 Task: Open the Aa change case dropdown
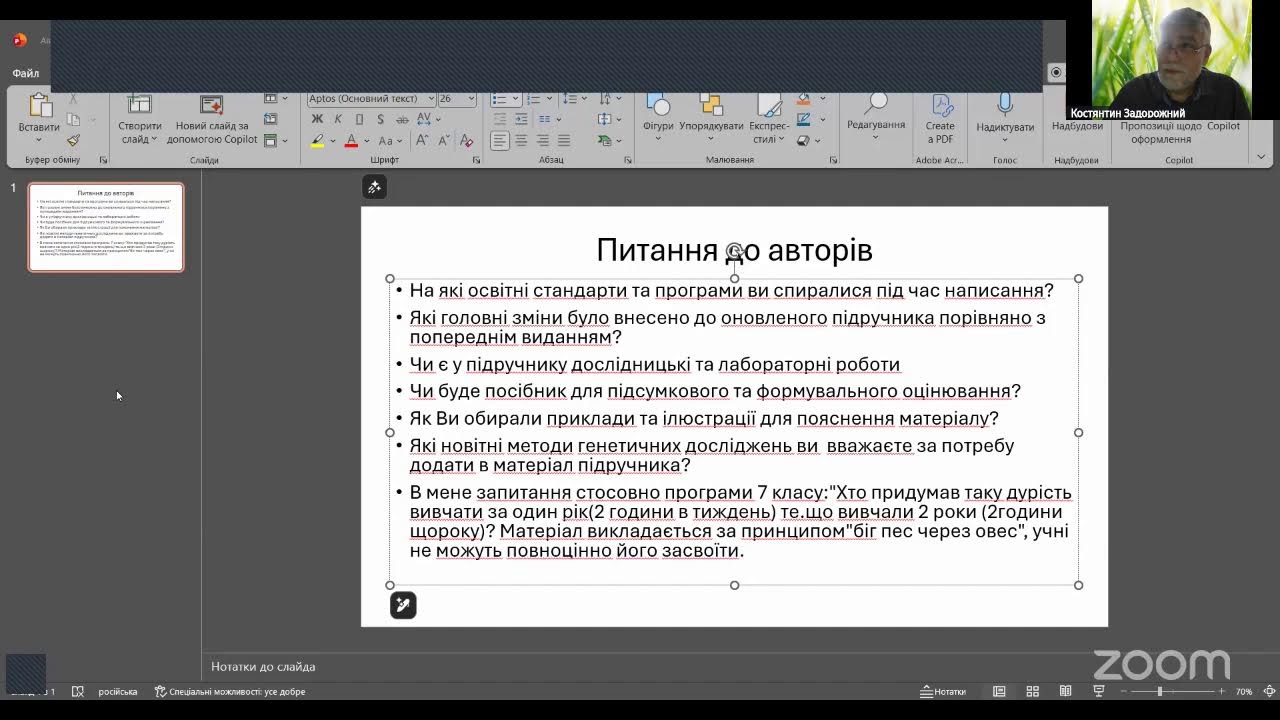(389, 141)
